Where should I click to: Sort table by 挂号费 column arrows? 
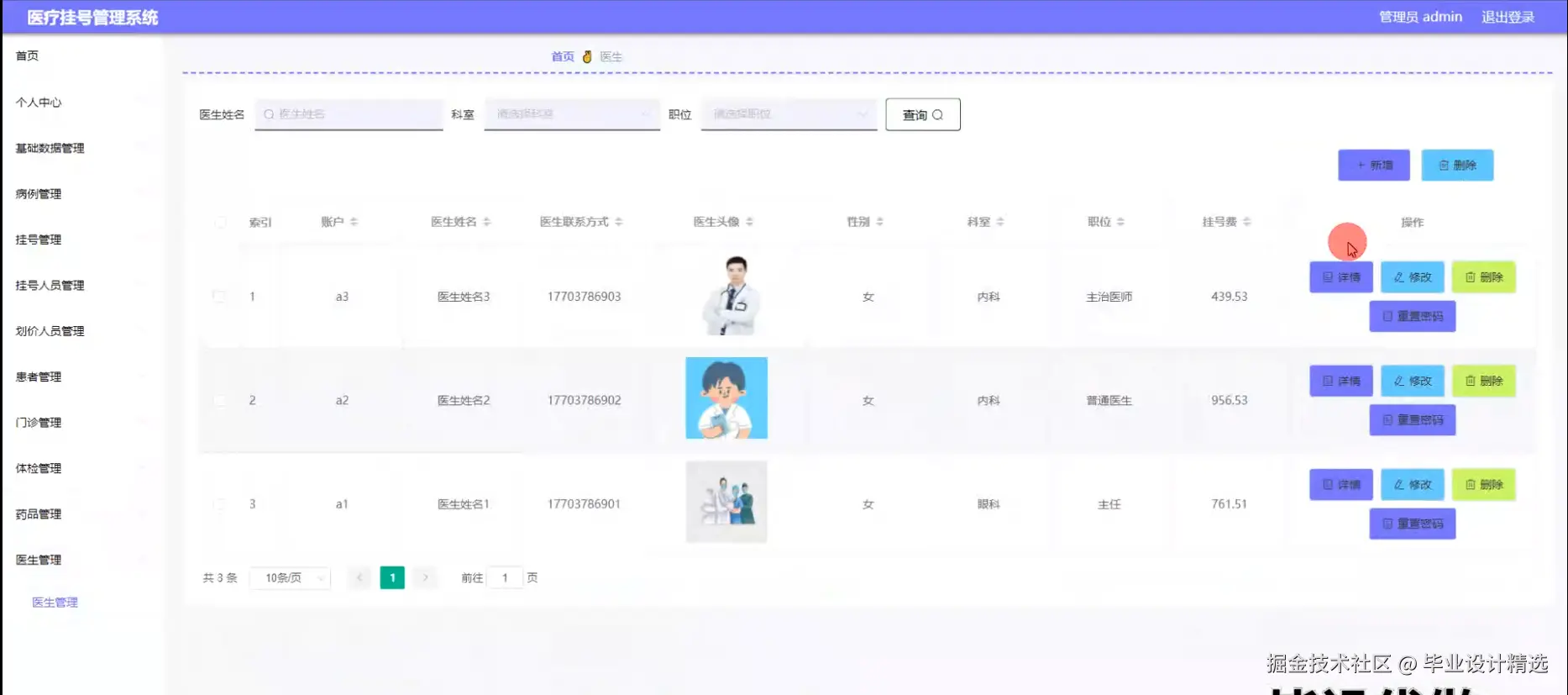point(1246,222)
